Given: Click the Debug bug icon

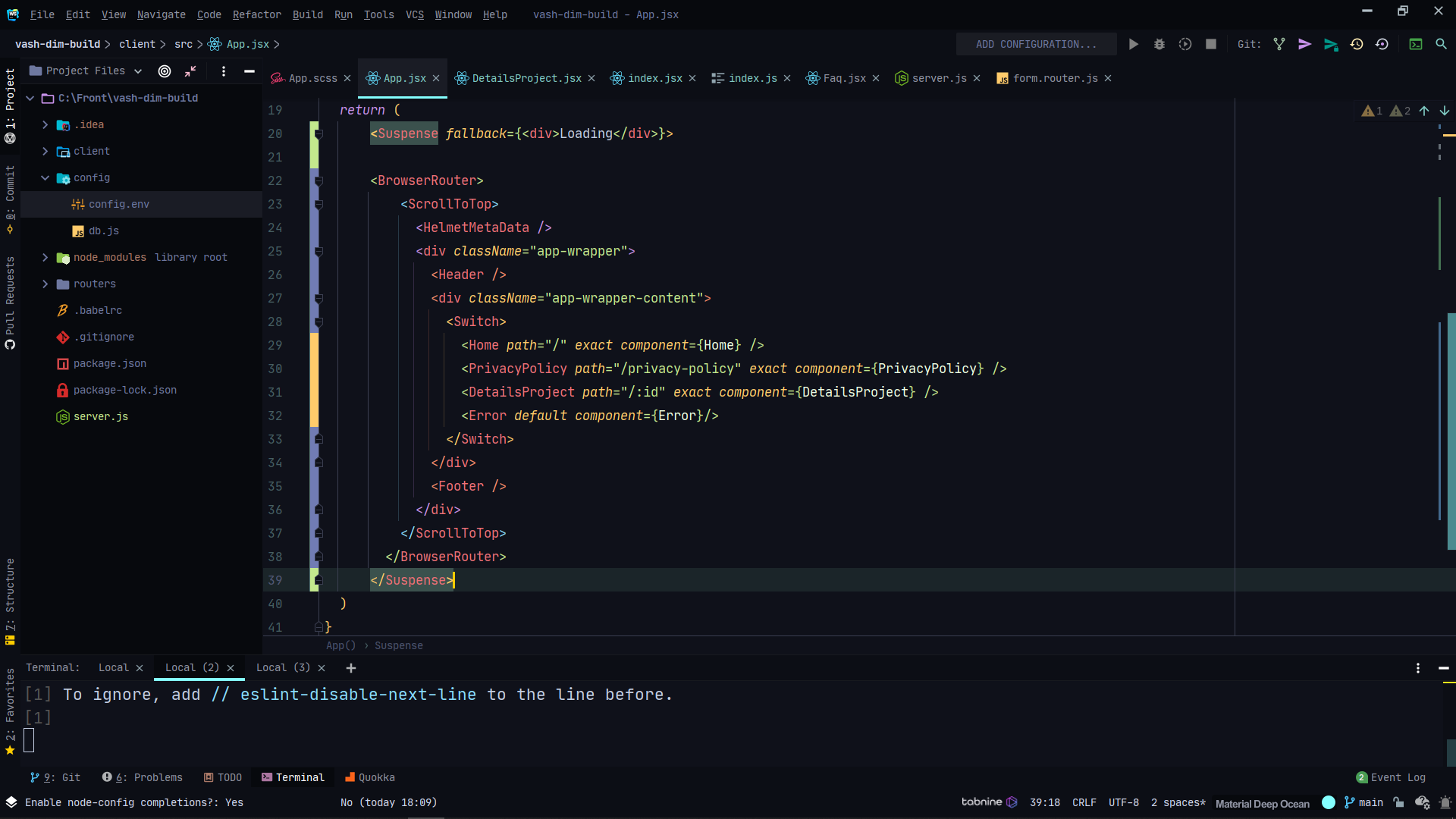Looking at the screenshot, I should pyautogui.click(x=1159, y=45).
